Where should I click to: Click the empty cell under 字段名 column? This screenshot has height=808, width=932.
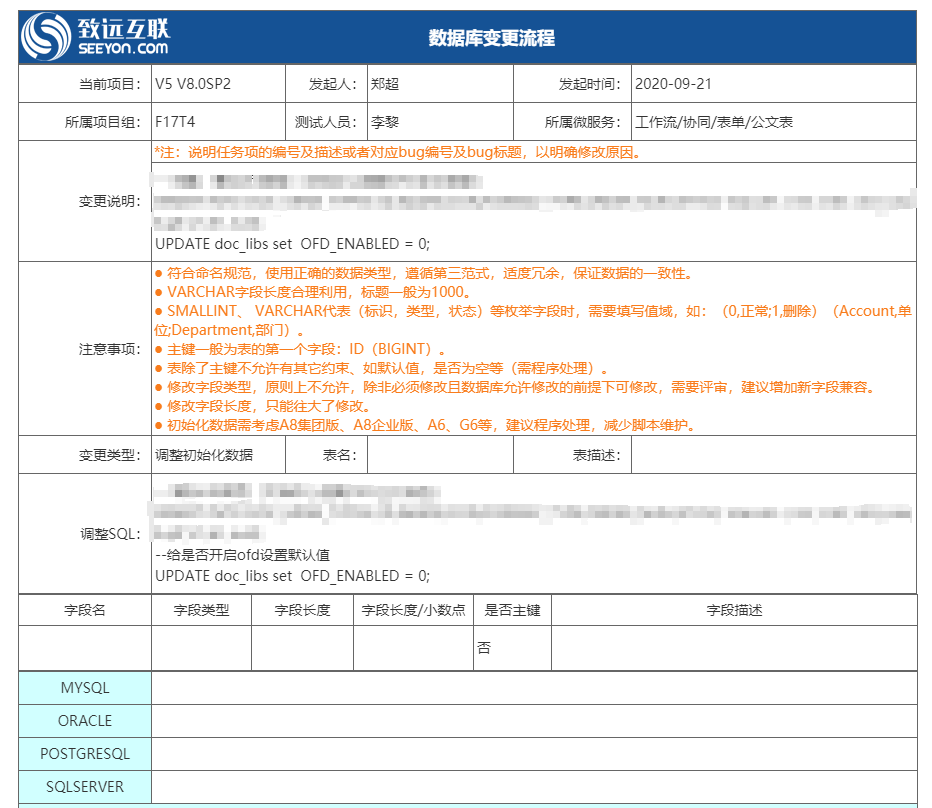pos(85,648)
